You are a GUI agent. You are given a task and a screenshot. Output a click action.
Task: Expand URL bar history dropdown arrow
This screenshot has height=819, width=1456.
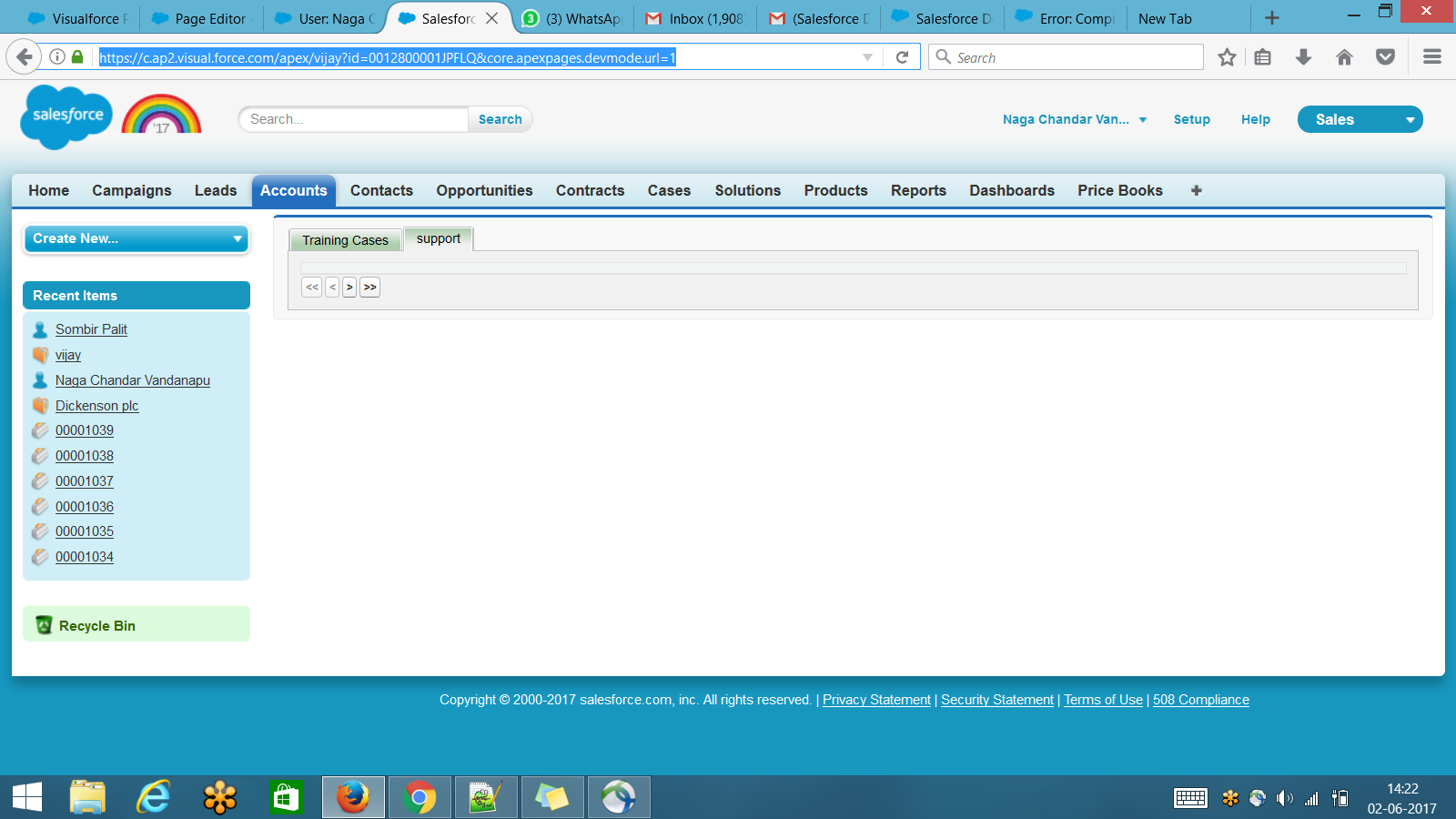(x=867, y=57)
